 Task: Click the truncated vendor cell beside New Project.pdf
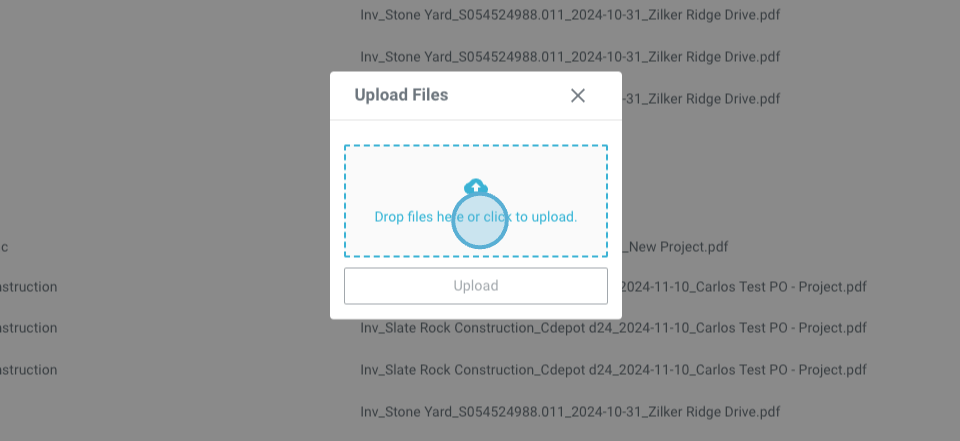(4, 246)
